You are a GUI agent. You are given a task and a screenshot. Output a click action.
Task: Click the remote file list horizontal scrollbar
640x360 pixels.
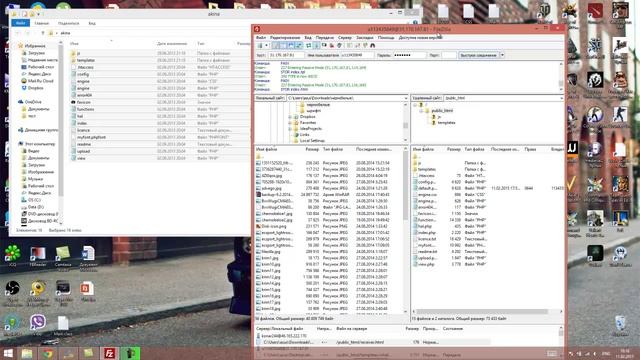(482, 311)
